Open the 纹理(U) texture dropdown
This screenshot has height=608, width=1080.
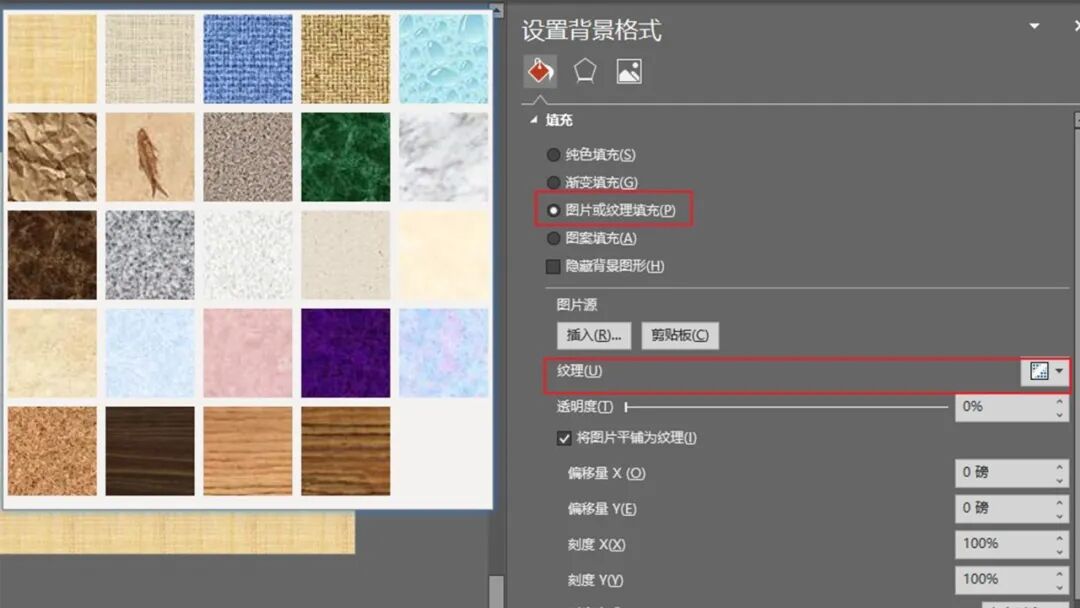[x=1046, y=371]
